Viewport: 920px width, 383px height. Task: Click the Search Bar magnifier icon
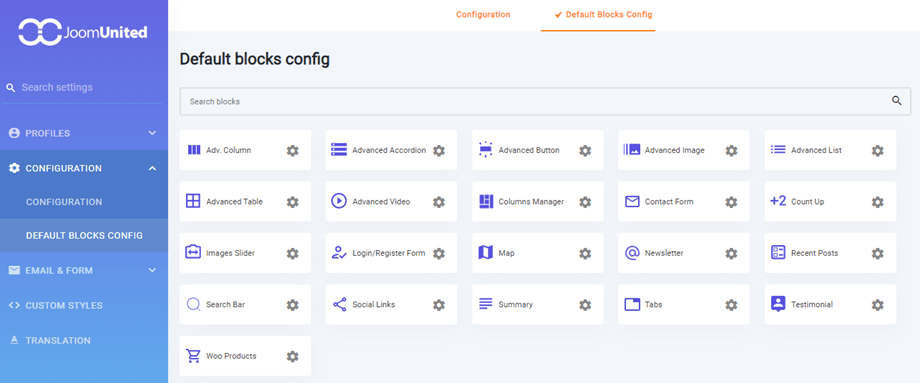coord(194,304)
